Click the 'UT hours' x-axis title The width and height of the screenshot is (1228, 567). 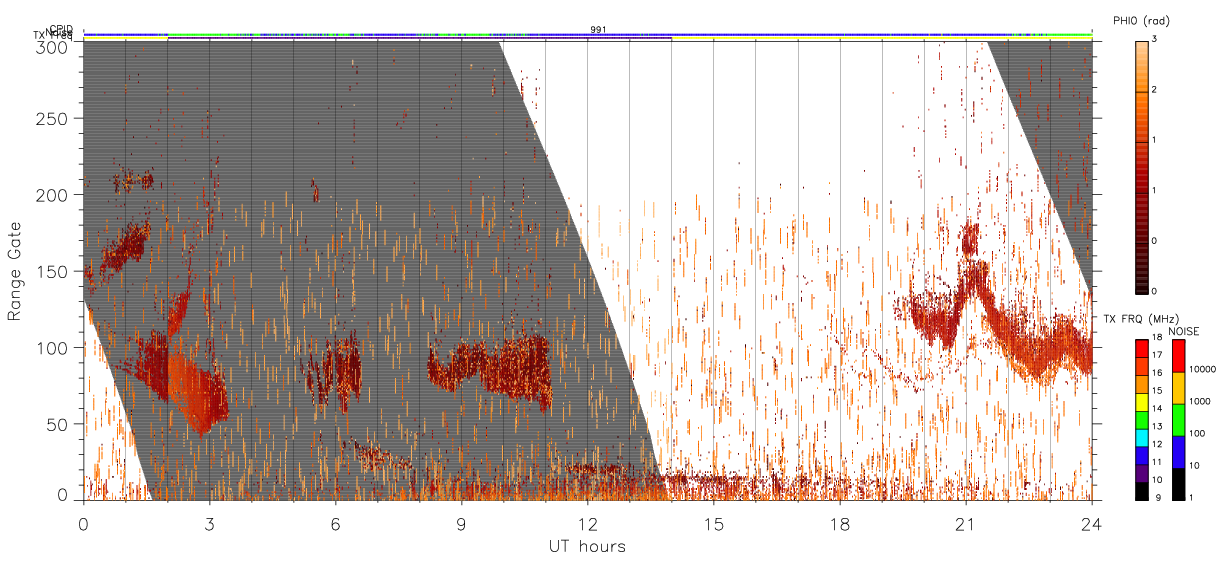coord(587,547)
